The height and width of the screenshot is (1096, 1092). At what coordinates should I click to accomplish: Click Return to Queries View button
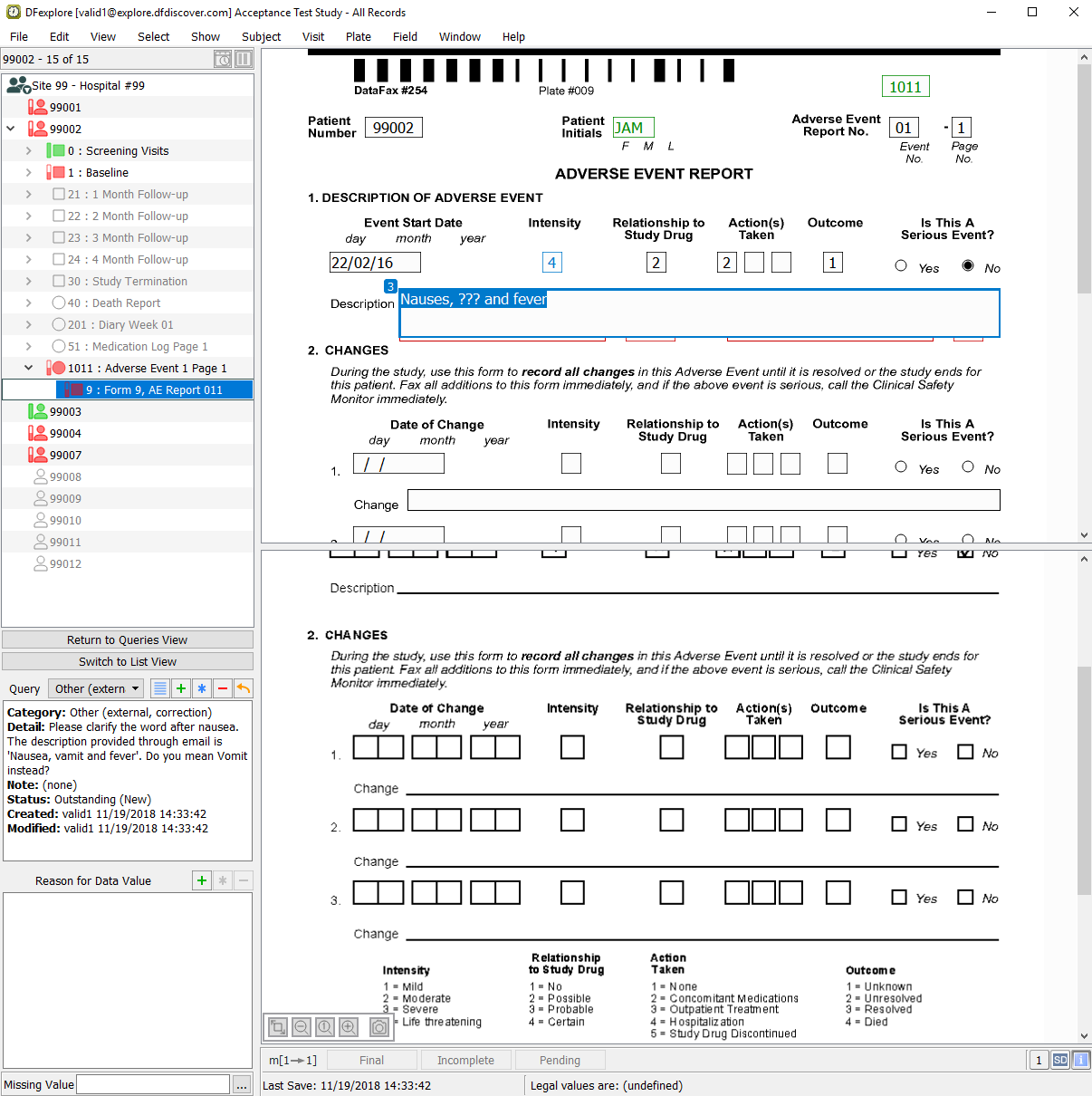pyautogui.click(x=128, y=639)
